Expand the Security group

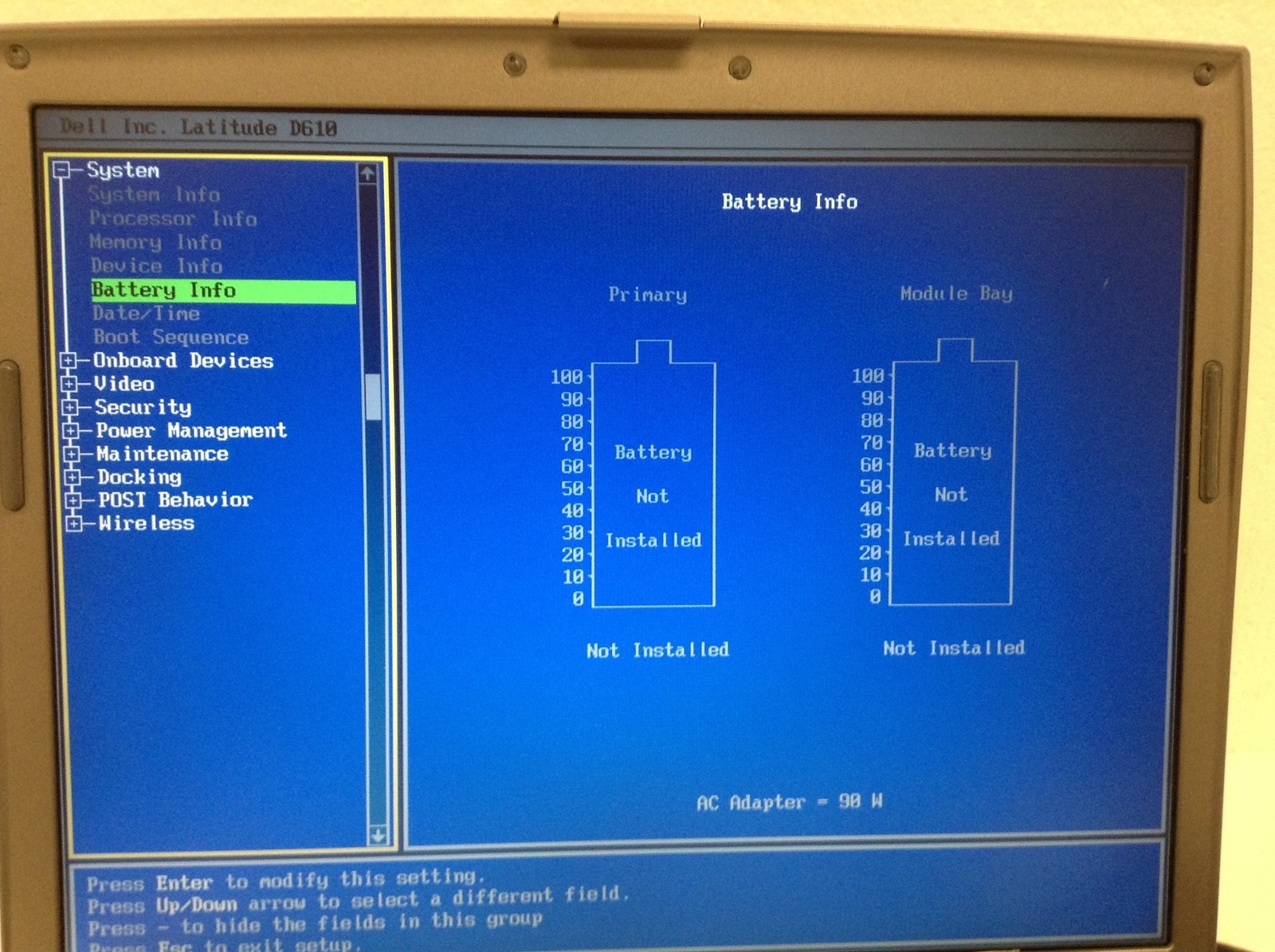pyautogui.click(x=70, y=407)
